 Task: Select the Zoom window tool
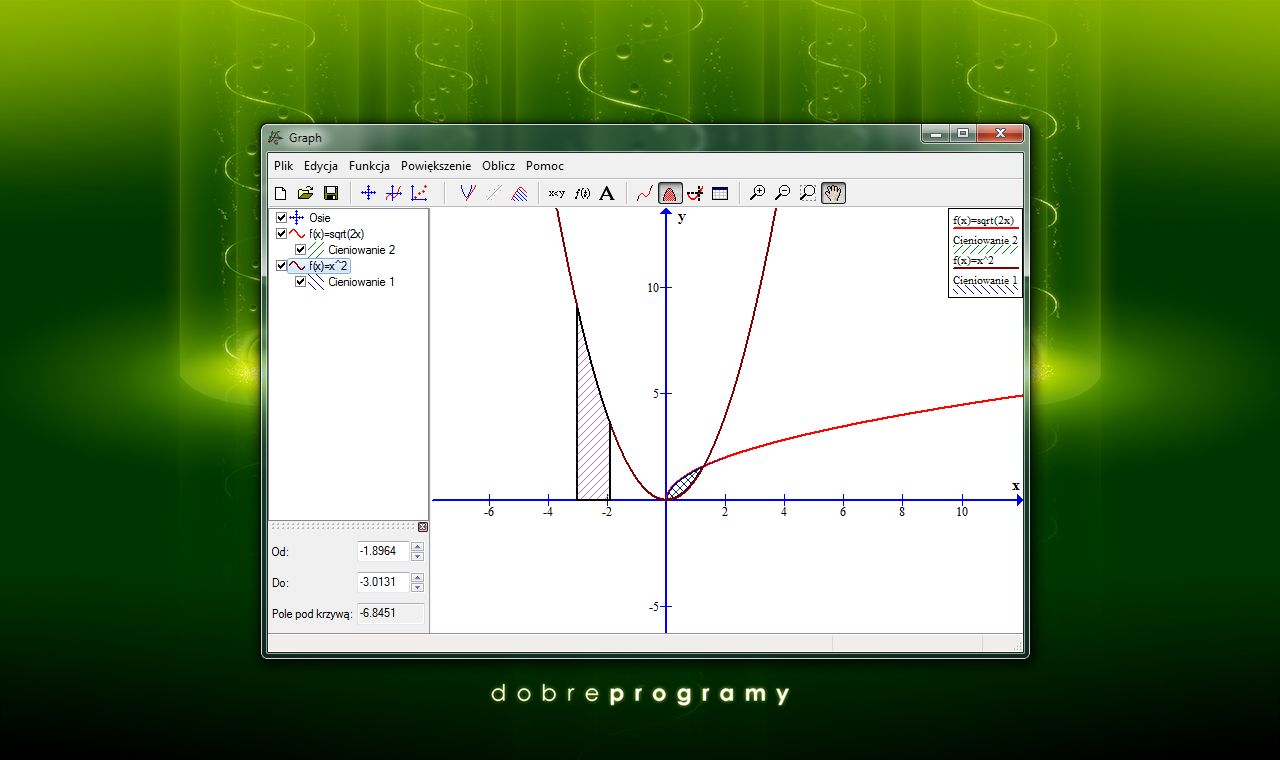click(808, 193)
